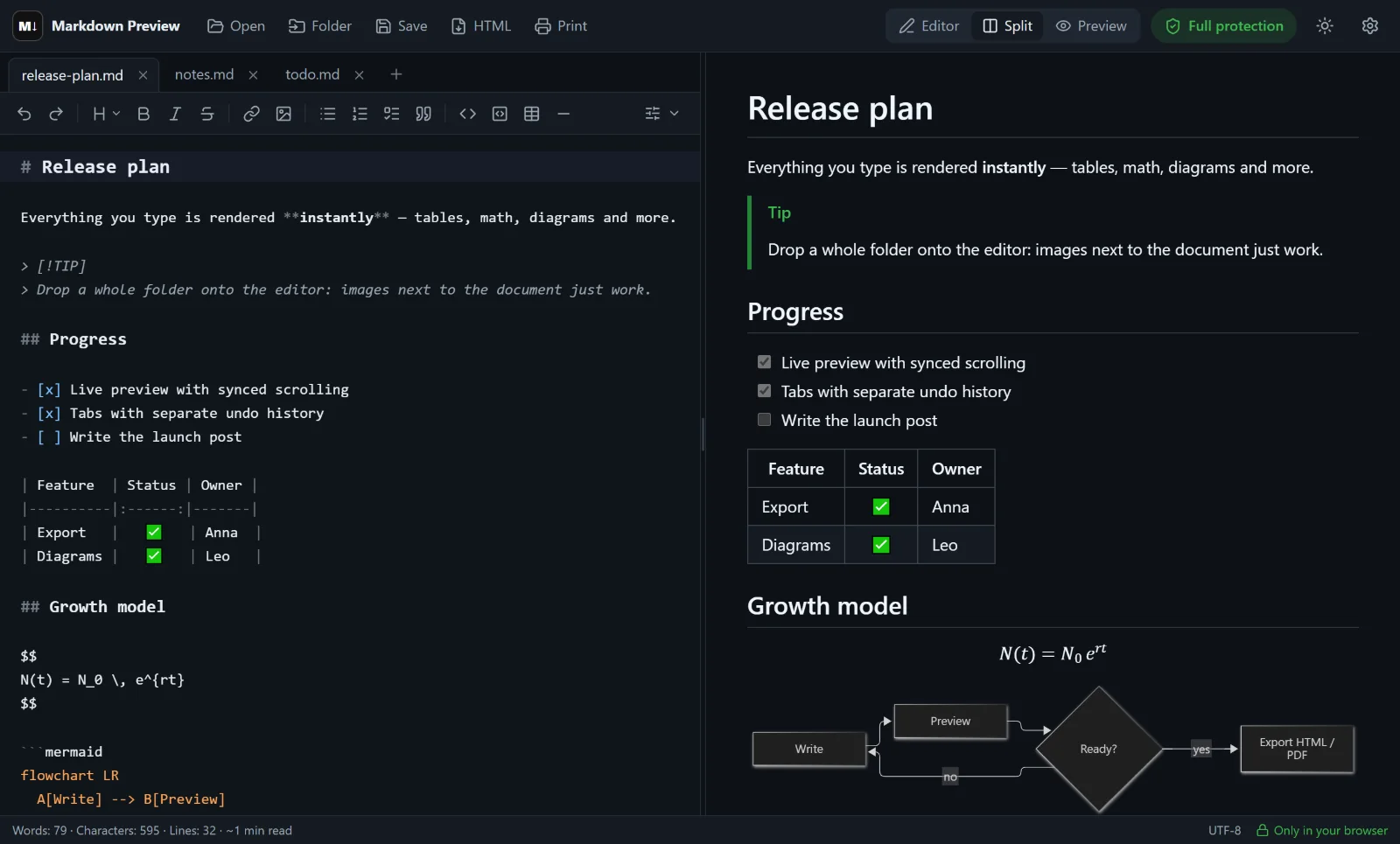1400x844 pixels.
Task: Select the release-plan.md tab
Action: click(x=73, y=75)
